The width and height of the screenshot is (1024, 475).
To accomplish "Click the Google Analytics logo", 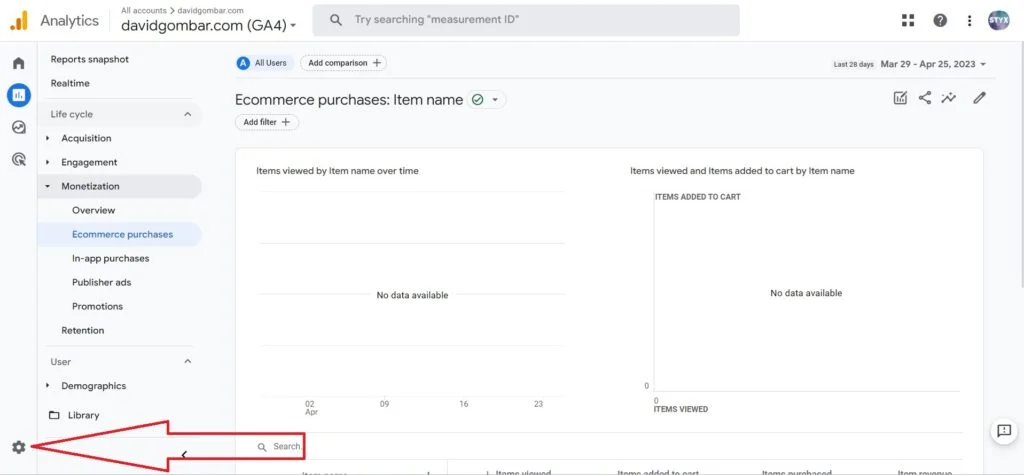I will click(19, 21).
